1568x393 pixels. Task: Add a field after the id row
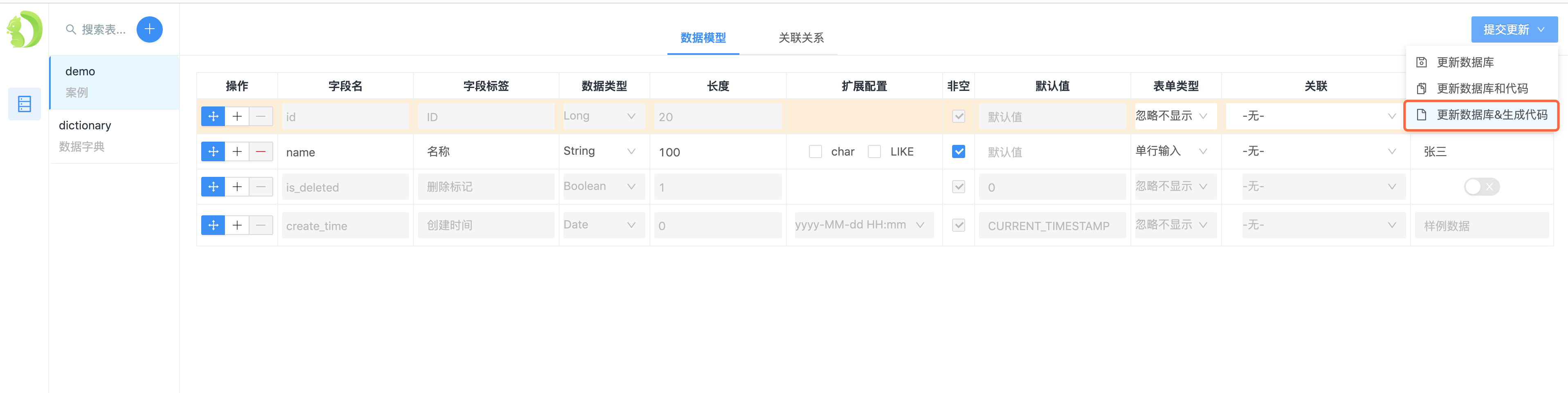(237, 116)
